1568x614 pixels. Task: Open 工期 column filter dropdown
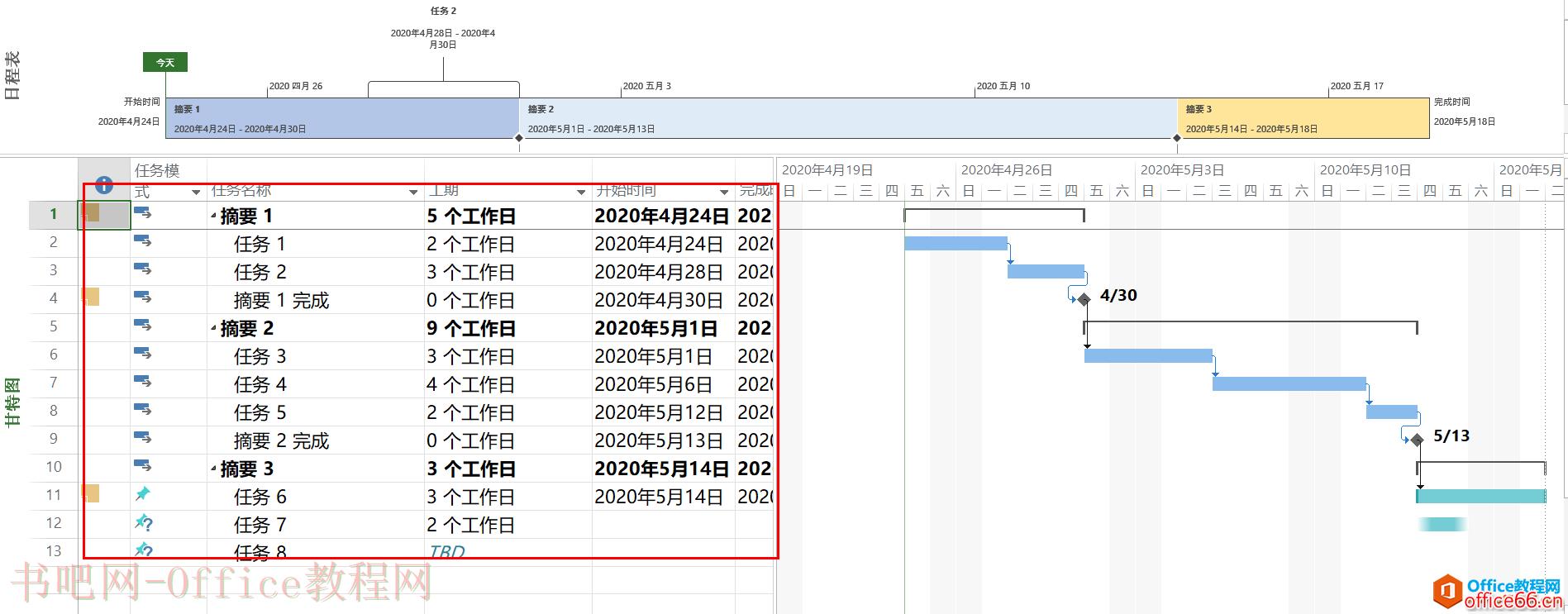581,192
